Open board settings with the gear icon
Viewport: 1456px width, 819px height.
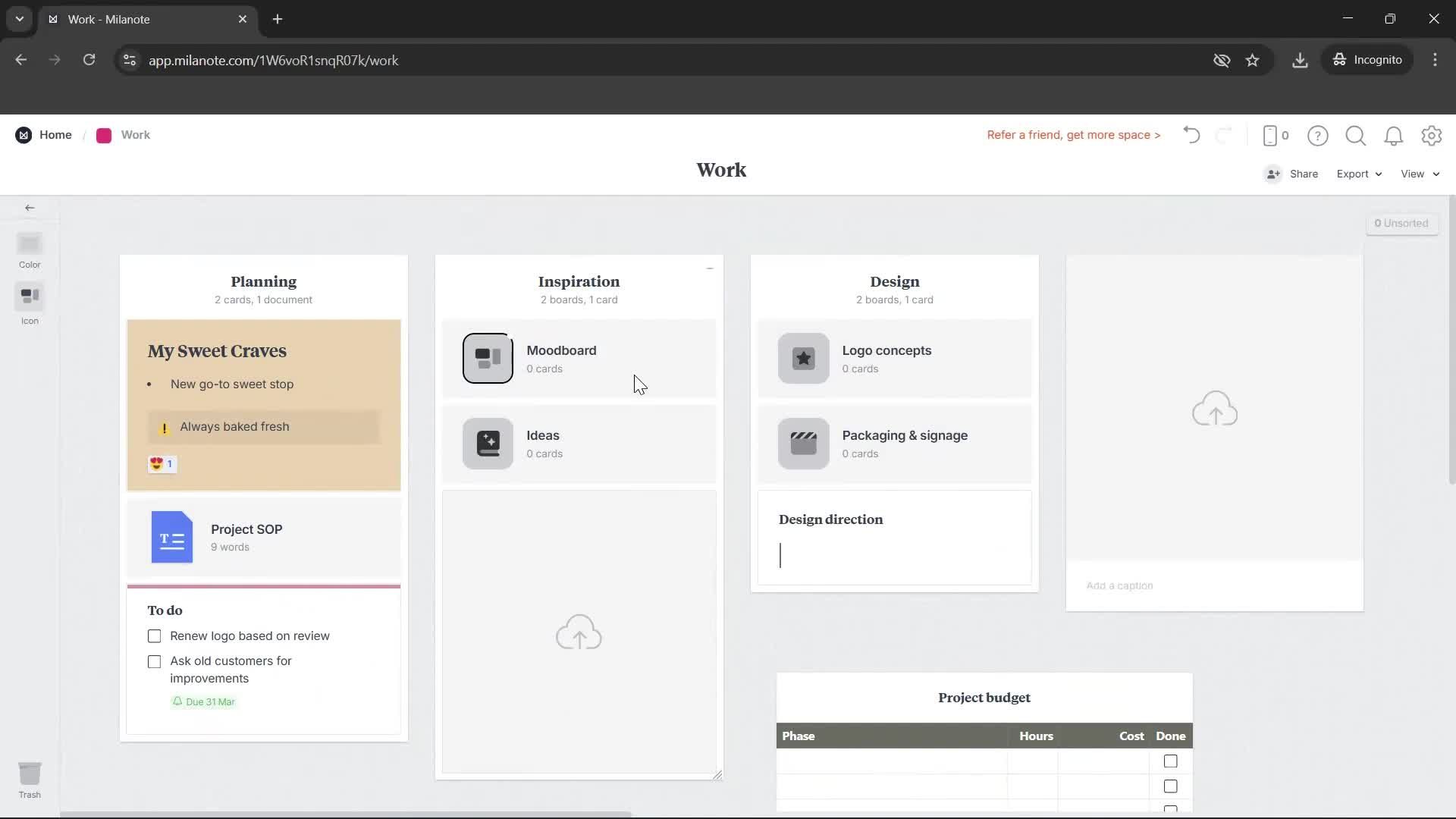[x=1432, y=135]
